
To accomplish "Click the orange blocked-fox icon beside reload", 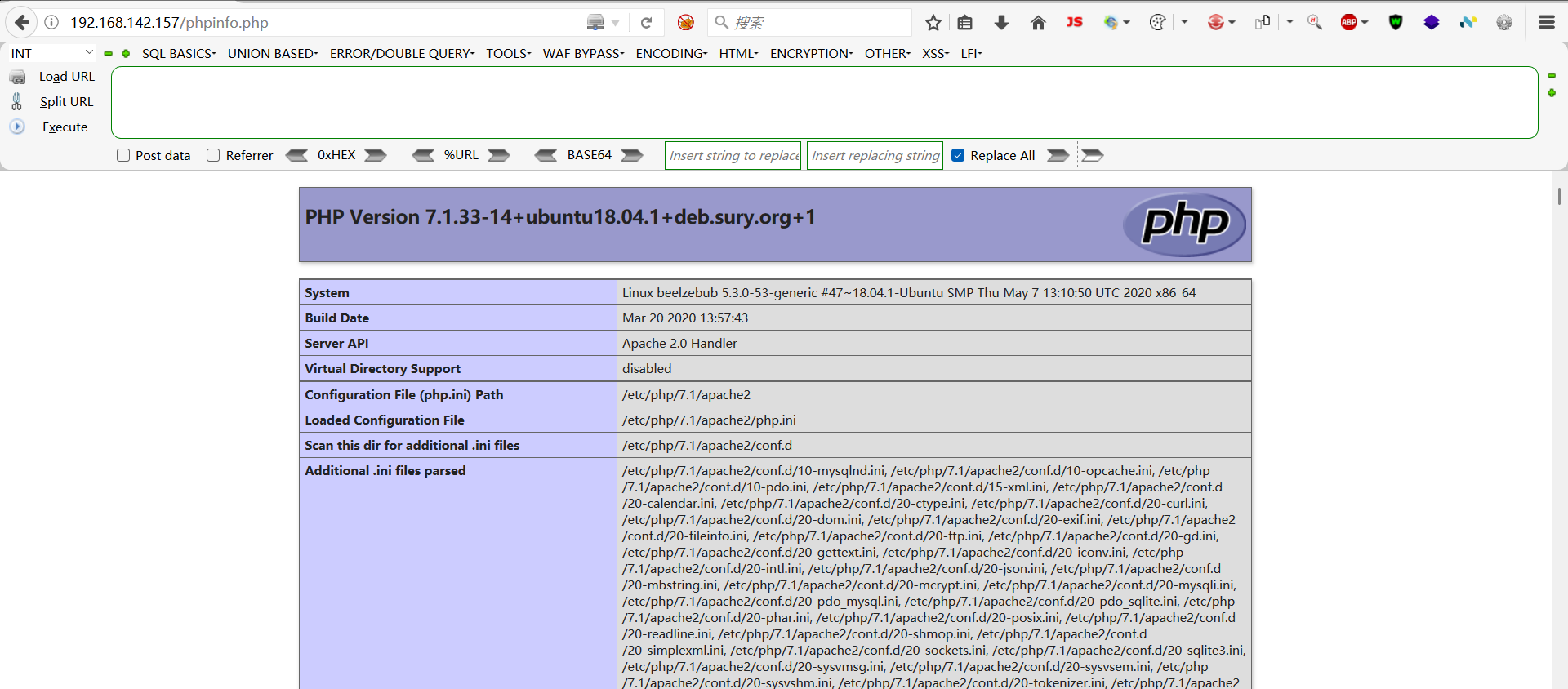I will point(686,23).
